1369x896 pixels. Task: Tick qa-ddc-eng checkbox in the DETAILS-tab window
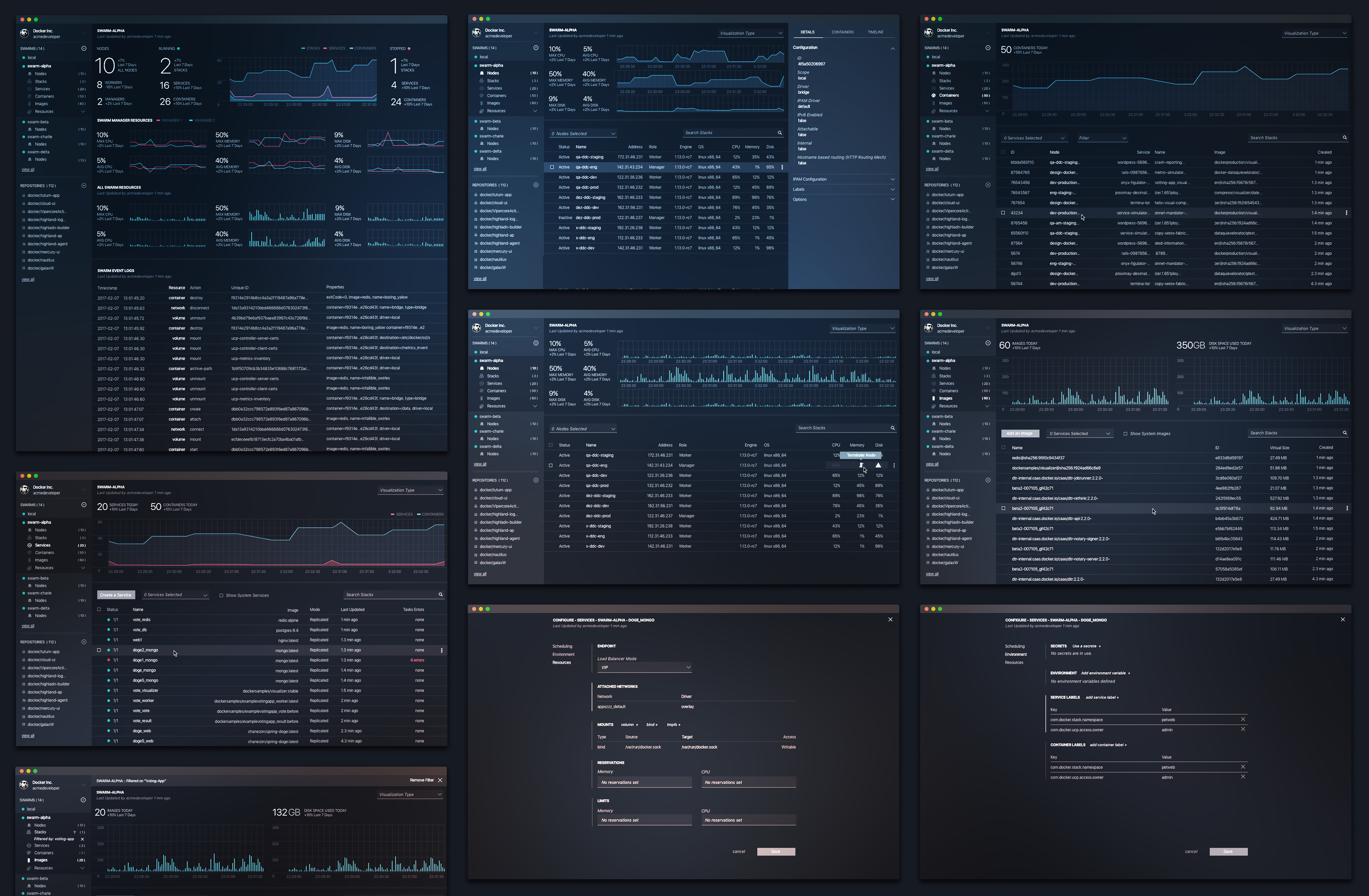552,167
